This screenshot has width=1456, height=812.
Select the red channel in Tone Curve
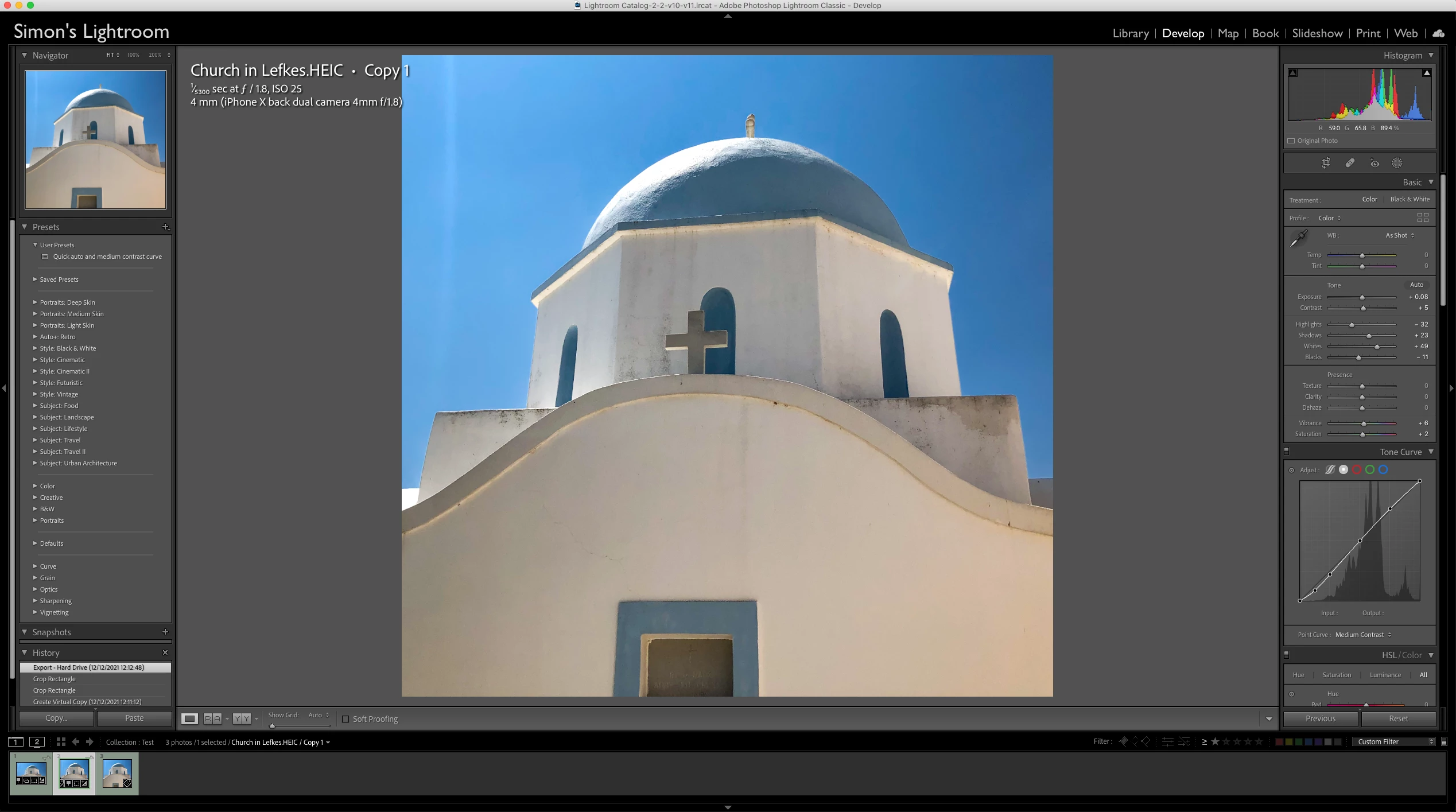(1357, 469)
